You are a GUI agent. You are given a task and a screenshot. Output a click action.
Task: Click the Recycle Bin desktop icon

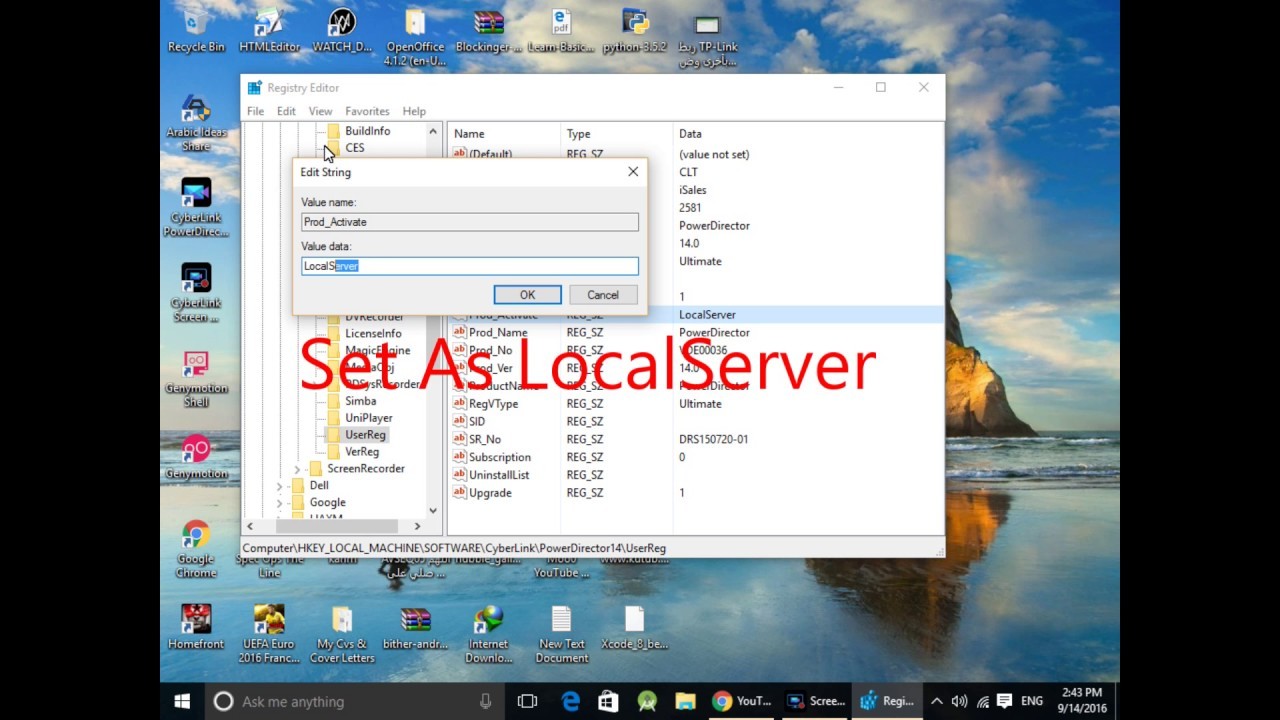(x=196, y=31)
